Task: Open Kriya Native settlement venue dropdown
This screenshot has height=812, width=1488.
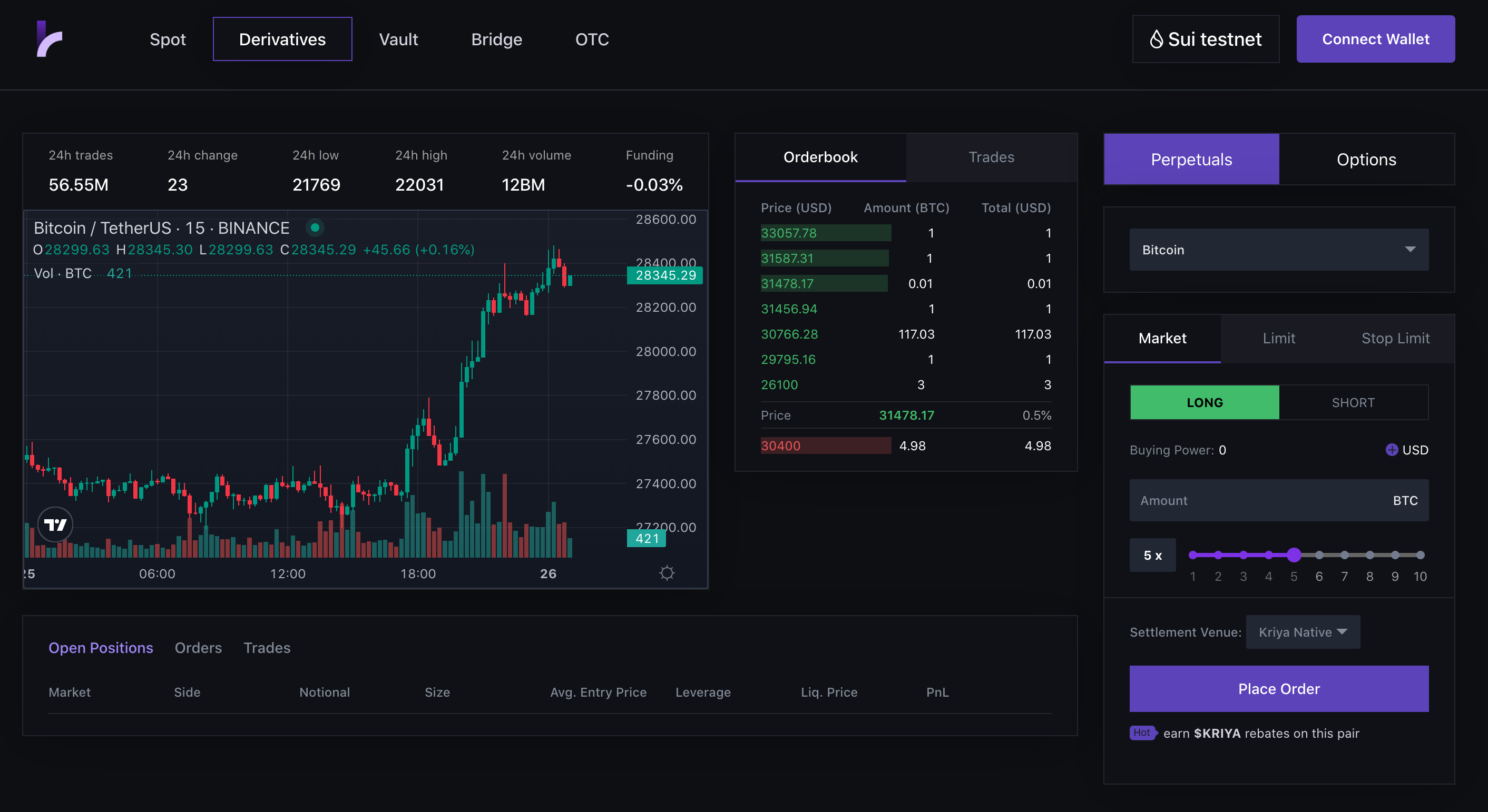Action: pos(1303,632)
